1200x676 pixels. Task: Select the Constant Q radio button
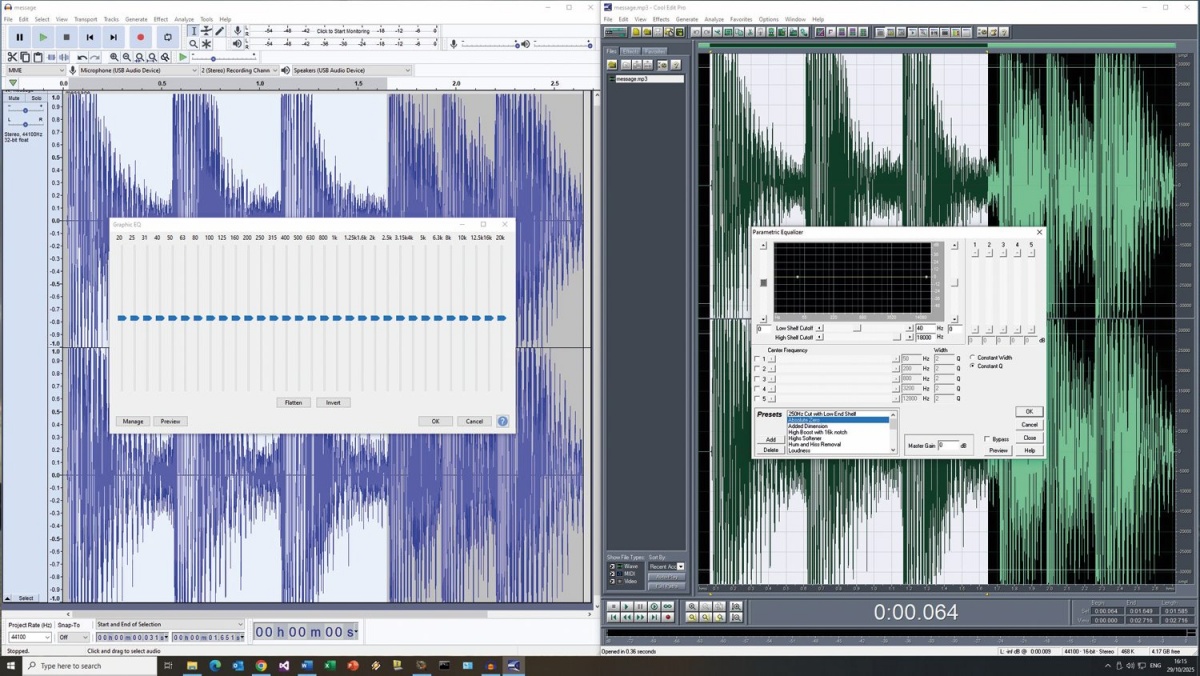pos(972,366)
